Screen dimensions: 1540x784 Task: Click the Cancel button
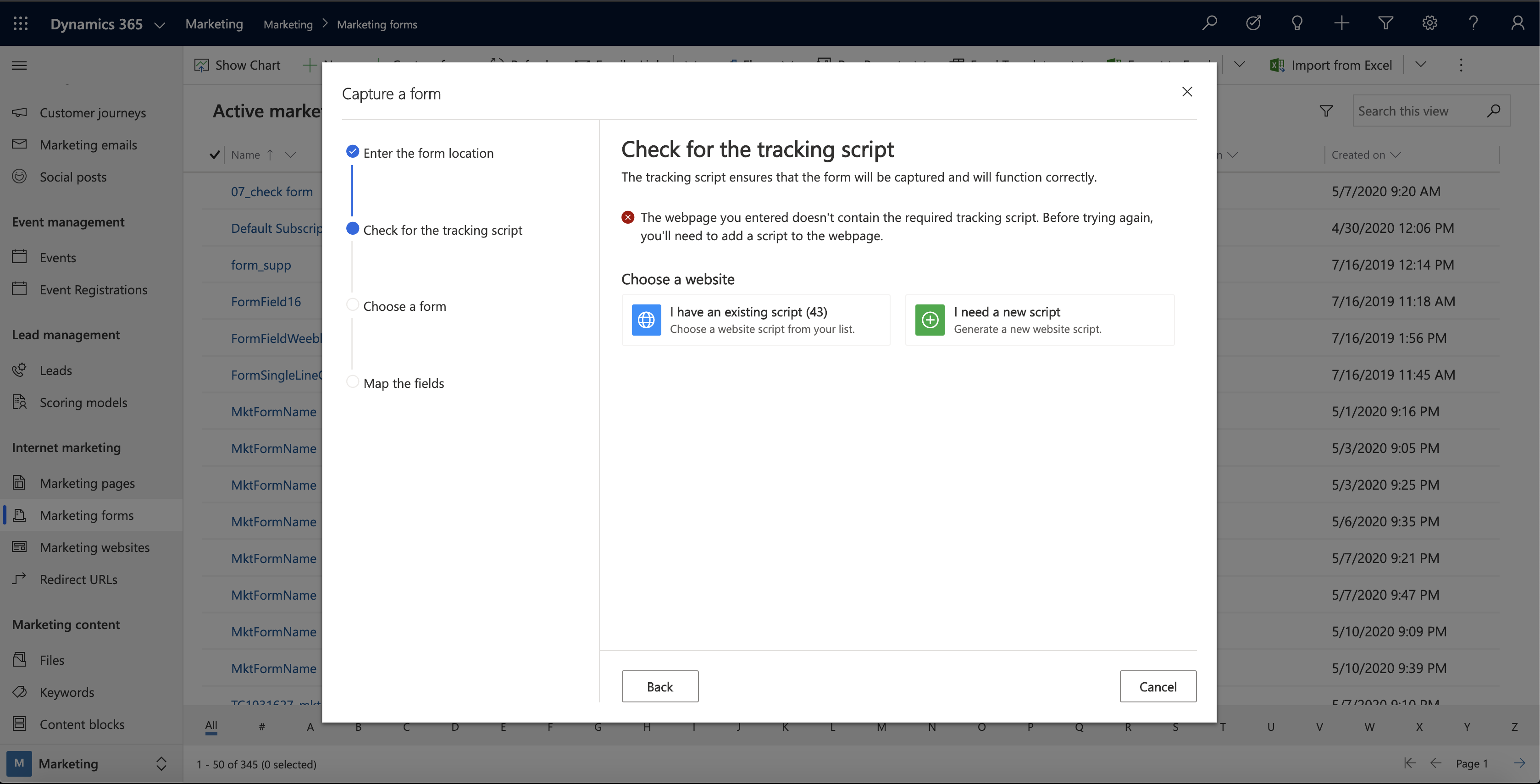click(x=1158, y=686)
